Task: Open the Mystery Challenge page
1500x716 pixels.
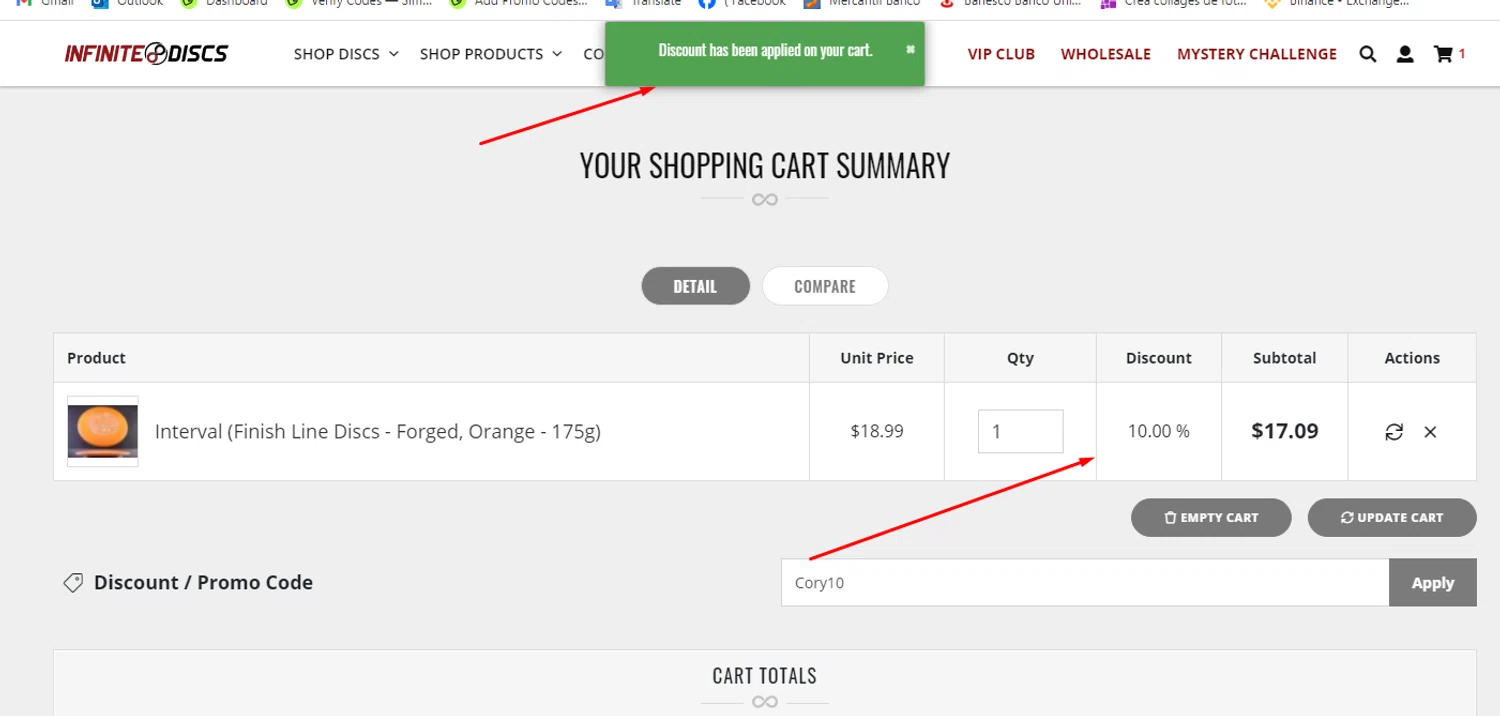Action: tap(1257, 54)
